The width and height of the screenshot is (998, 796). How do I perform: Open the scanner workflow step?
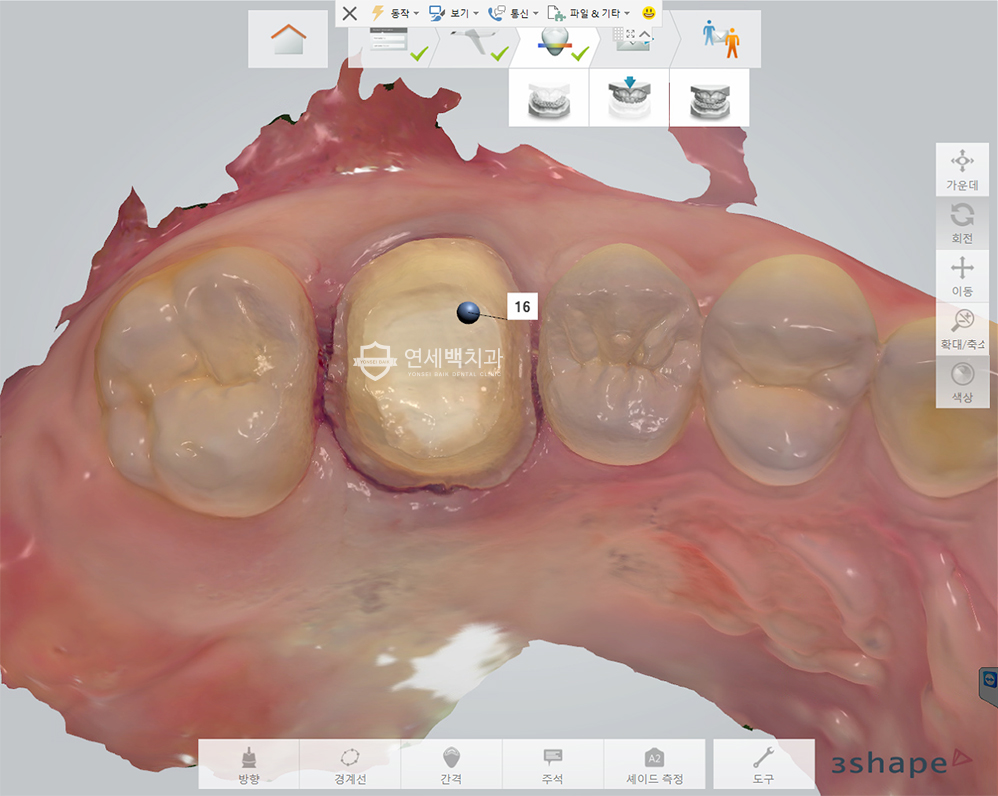474,46
